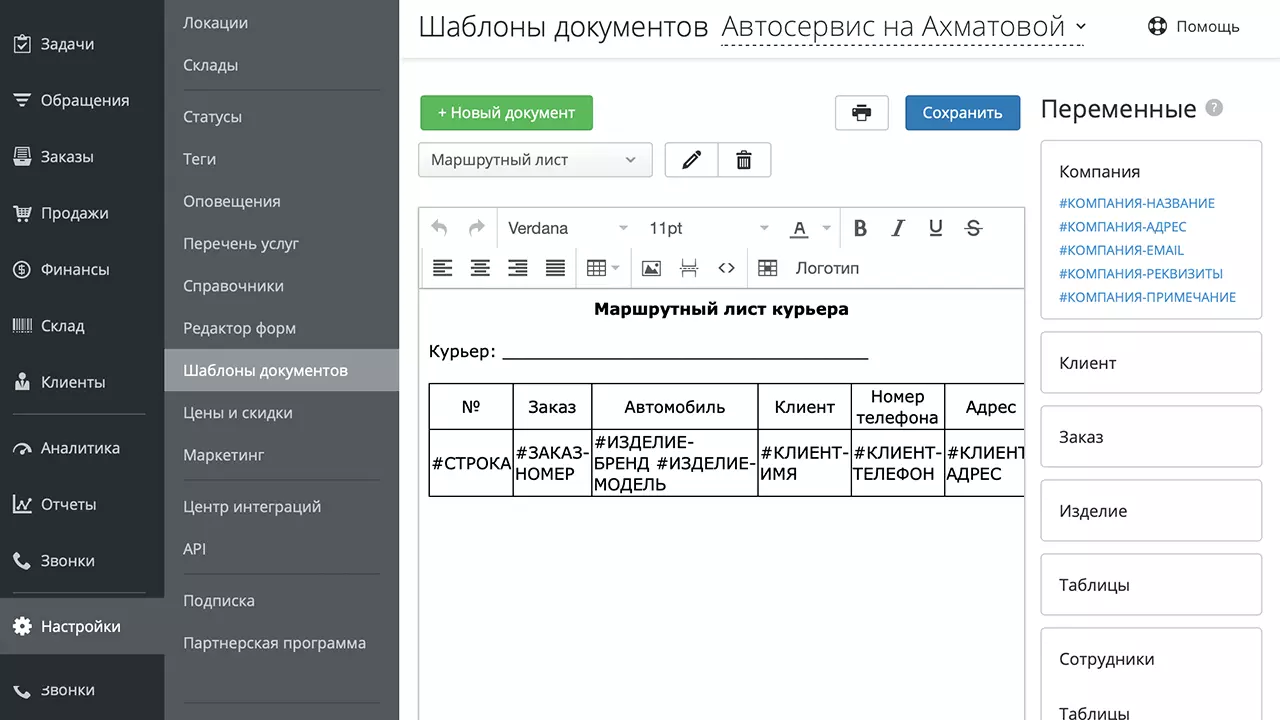Insert image into template
The height and width of the screenshot is (720, 1280).
coord(651,268)
